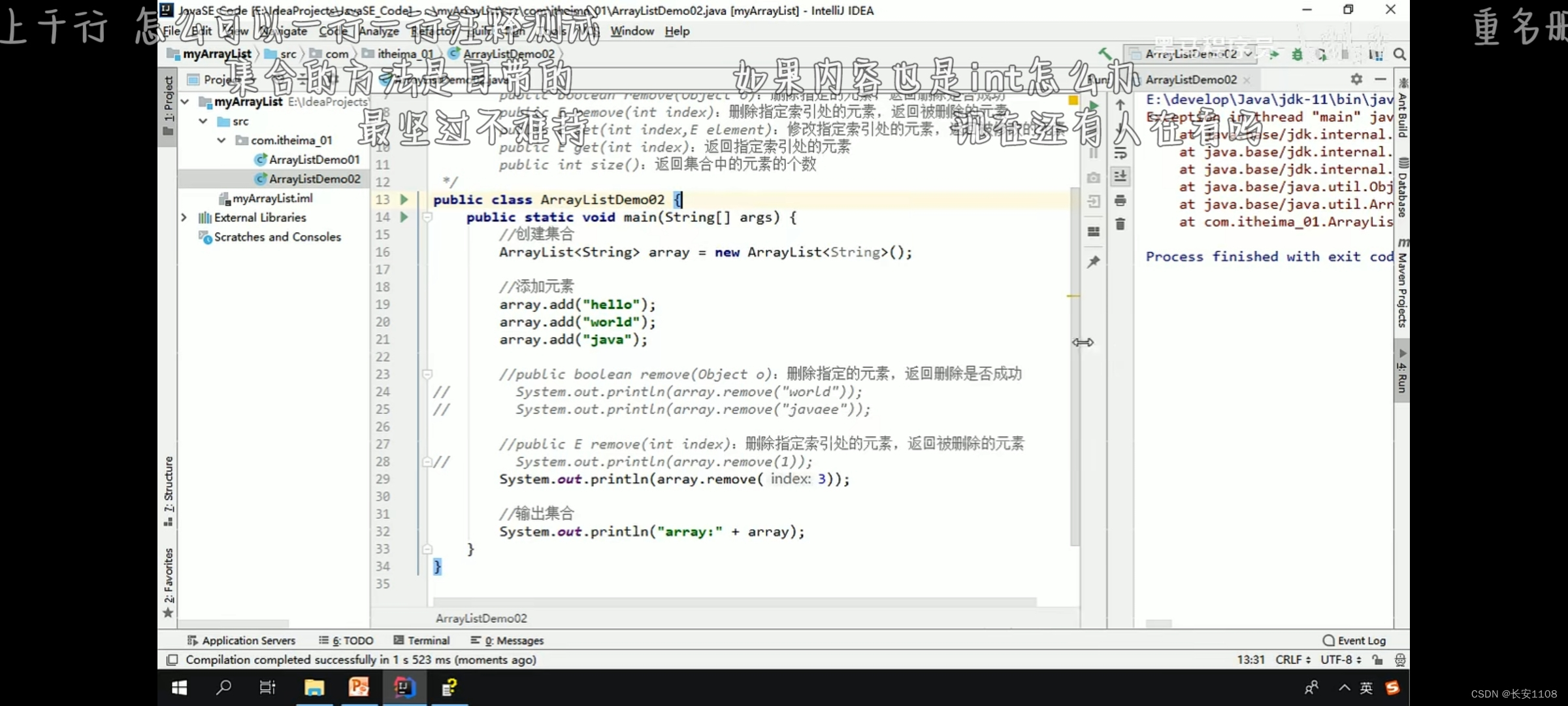Click the editor horizontal scrollbar
Screen dimensions: 1568x706
[x=734, y=601]
